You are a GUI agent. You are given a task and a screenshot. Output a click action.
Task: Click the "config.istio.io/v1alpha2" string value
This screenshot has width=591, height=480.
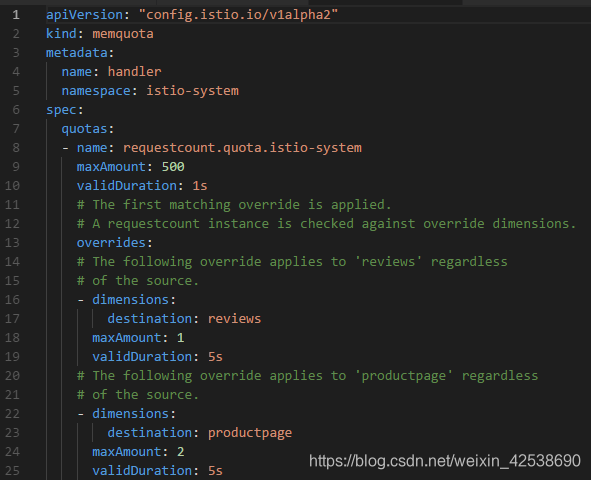238,15
